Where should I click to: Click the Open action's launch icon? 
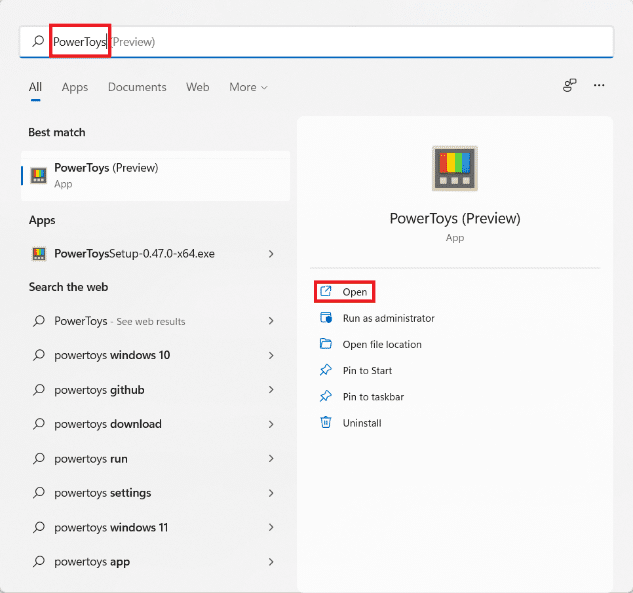(x=326, y=291)
